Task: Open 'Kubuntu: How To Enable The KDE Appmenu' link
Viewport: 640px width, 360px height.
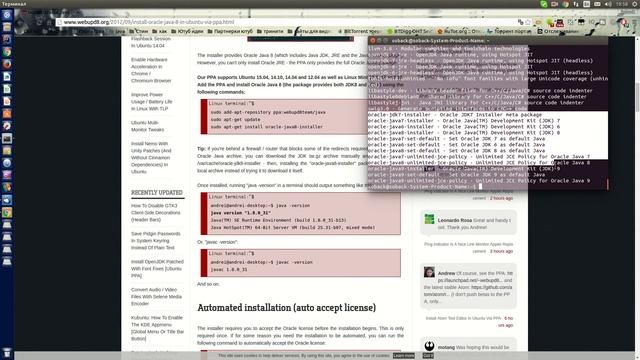Action: [157, 328]
